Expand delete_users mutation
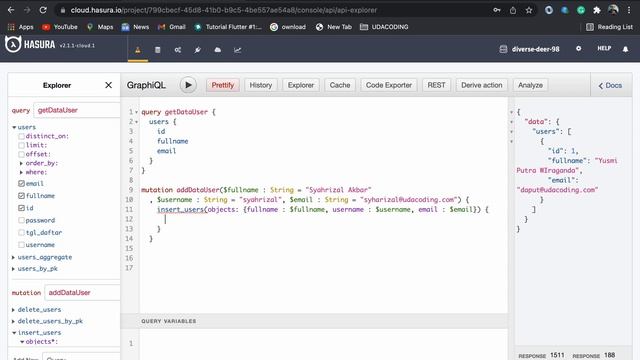The height and width of the screenshot is (360, 640). tap(13, 309)
